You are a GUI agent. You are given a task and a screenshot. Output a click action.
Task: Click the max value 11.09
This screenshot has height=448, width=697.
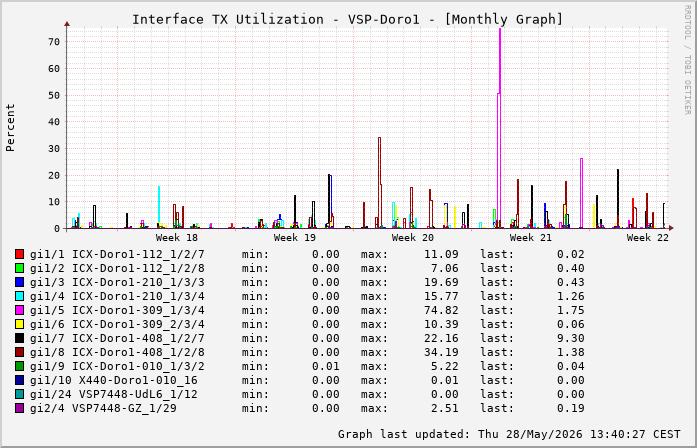click(x=441, y=254)
